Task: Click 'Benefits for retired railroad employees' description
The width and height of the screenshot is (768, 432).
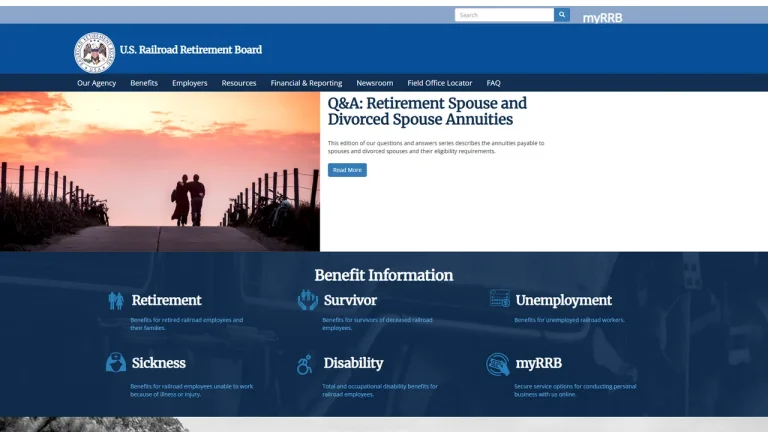Action: tap(187, 324)
